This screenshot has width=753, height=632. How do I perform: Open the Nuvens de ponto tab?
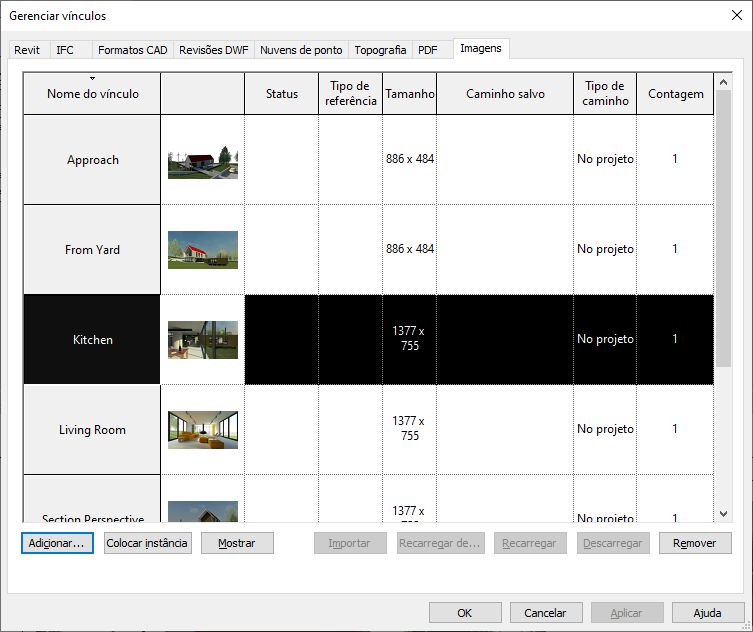301,50
